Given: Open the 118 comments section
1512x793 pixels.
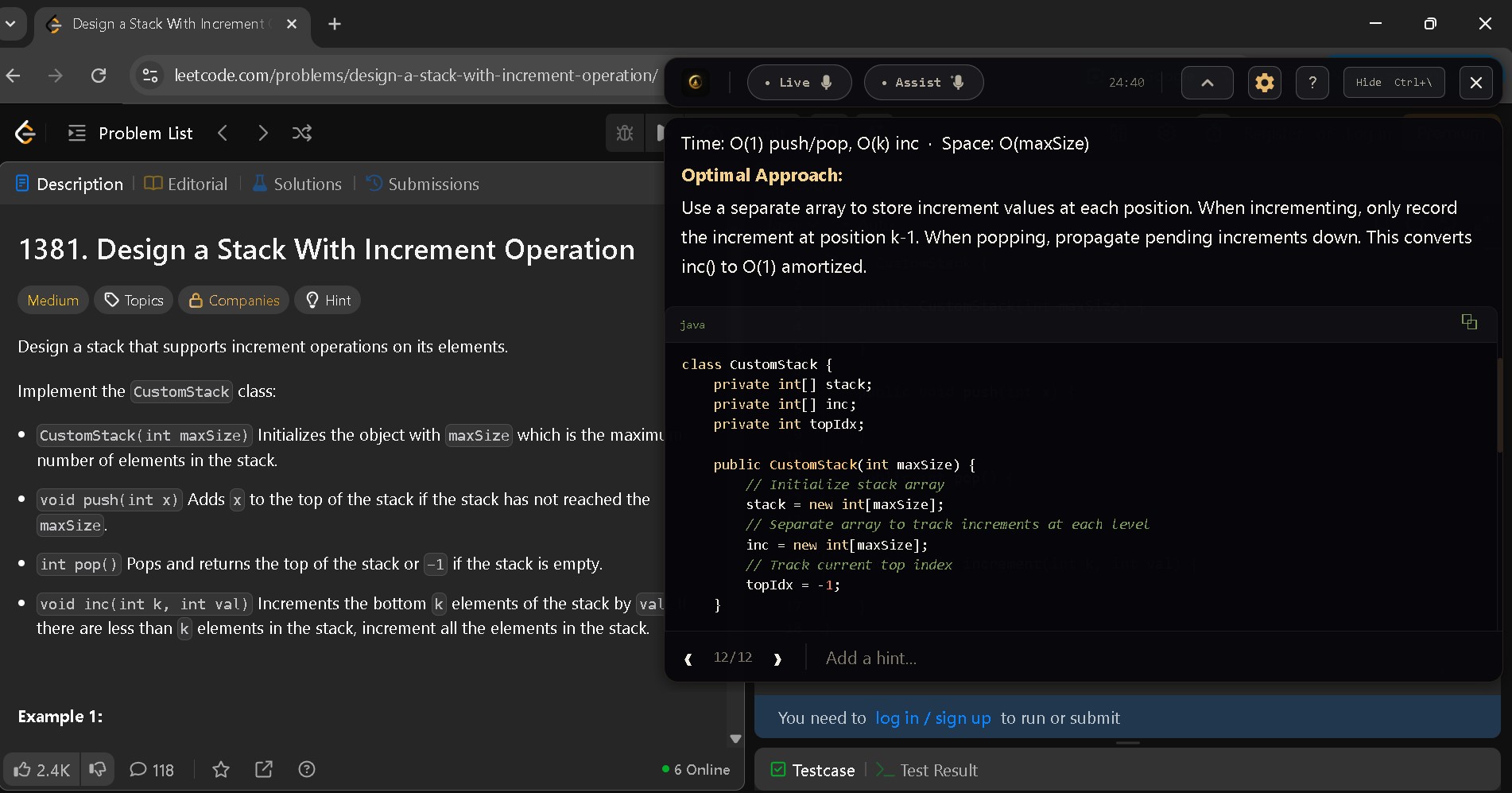Looking at the screenshot, I should 152,769.
